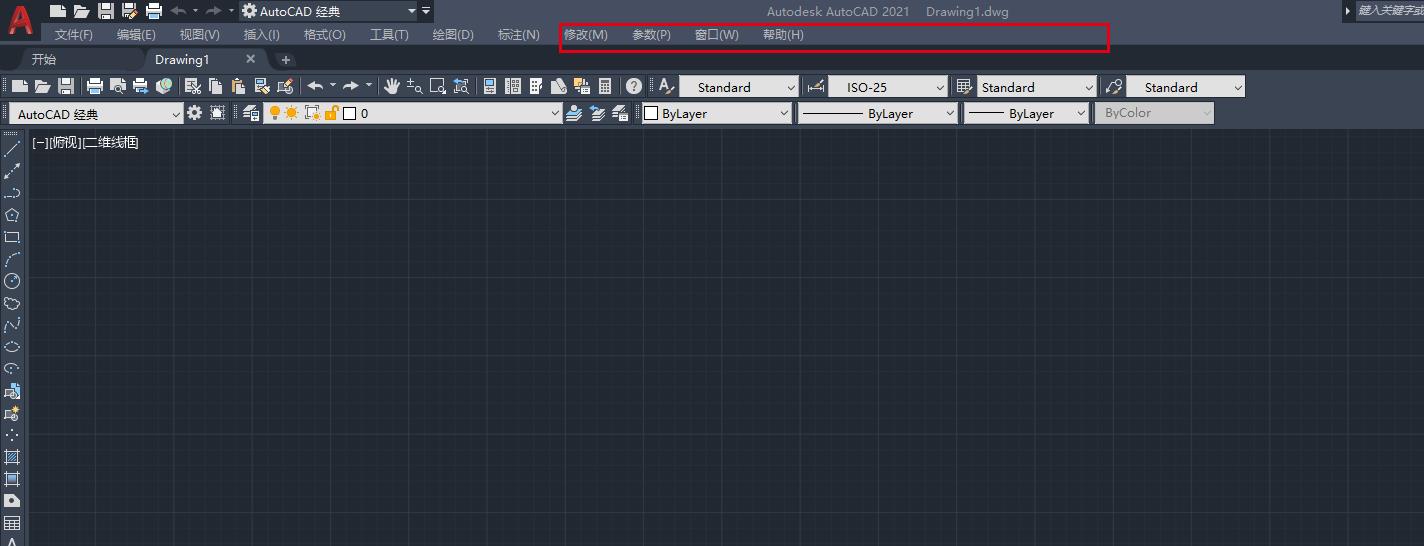
Task: Click the [二维线框] visual style label
Action: 110,143
